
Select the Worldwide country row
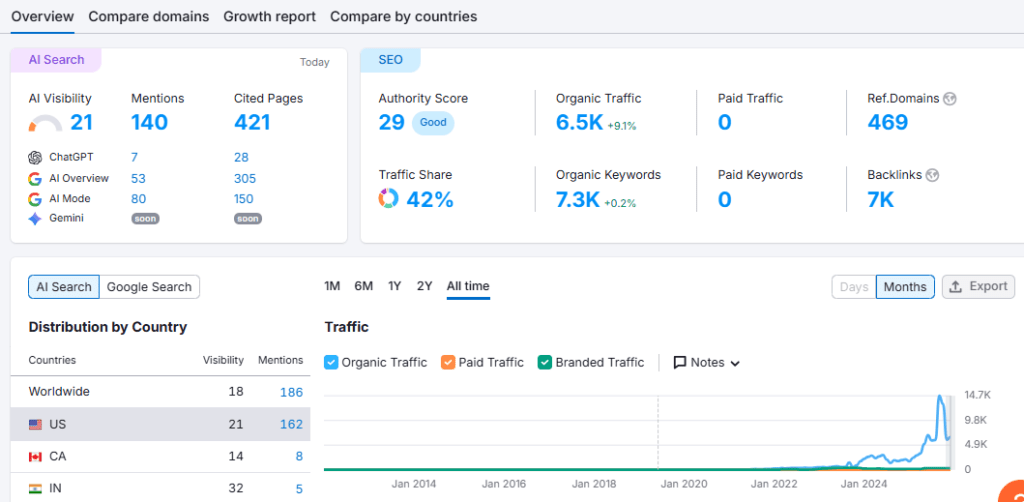pyautogui.click(x=161, y=392)
